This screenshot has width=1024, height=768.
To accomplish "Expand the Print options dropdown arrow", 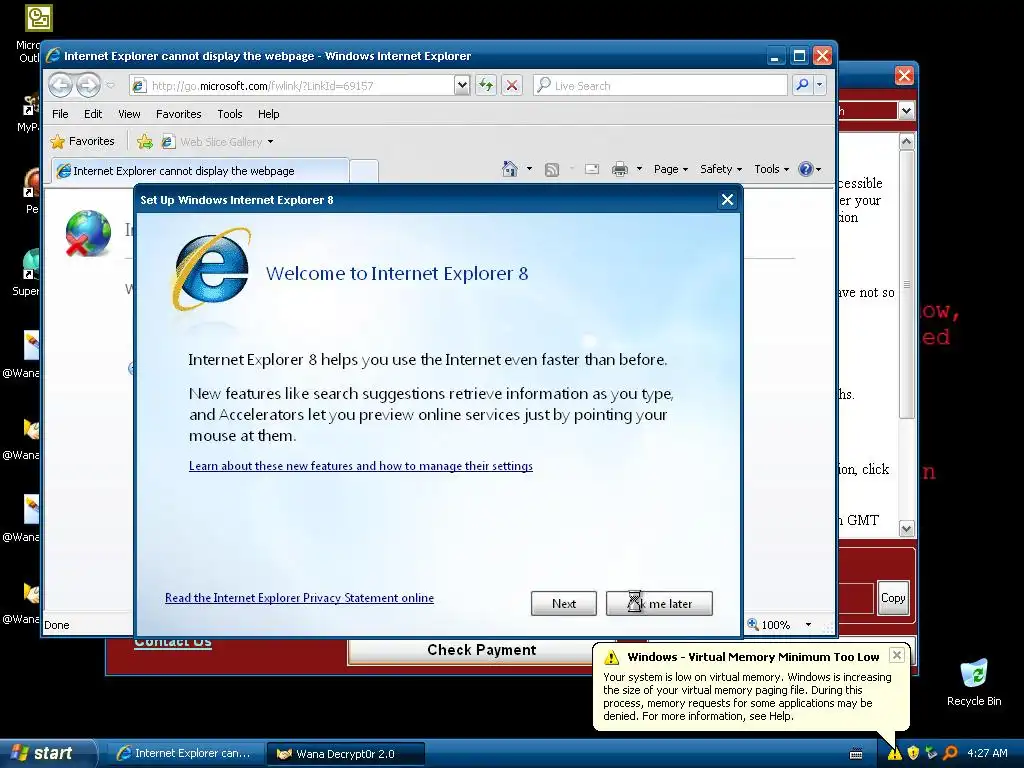I will 639,169.
